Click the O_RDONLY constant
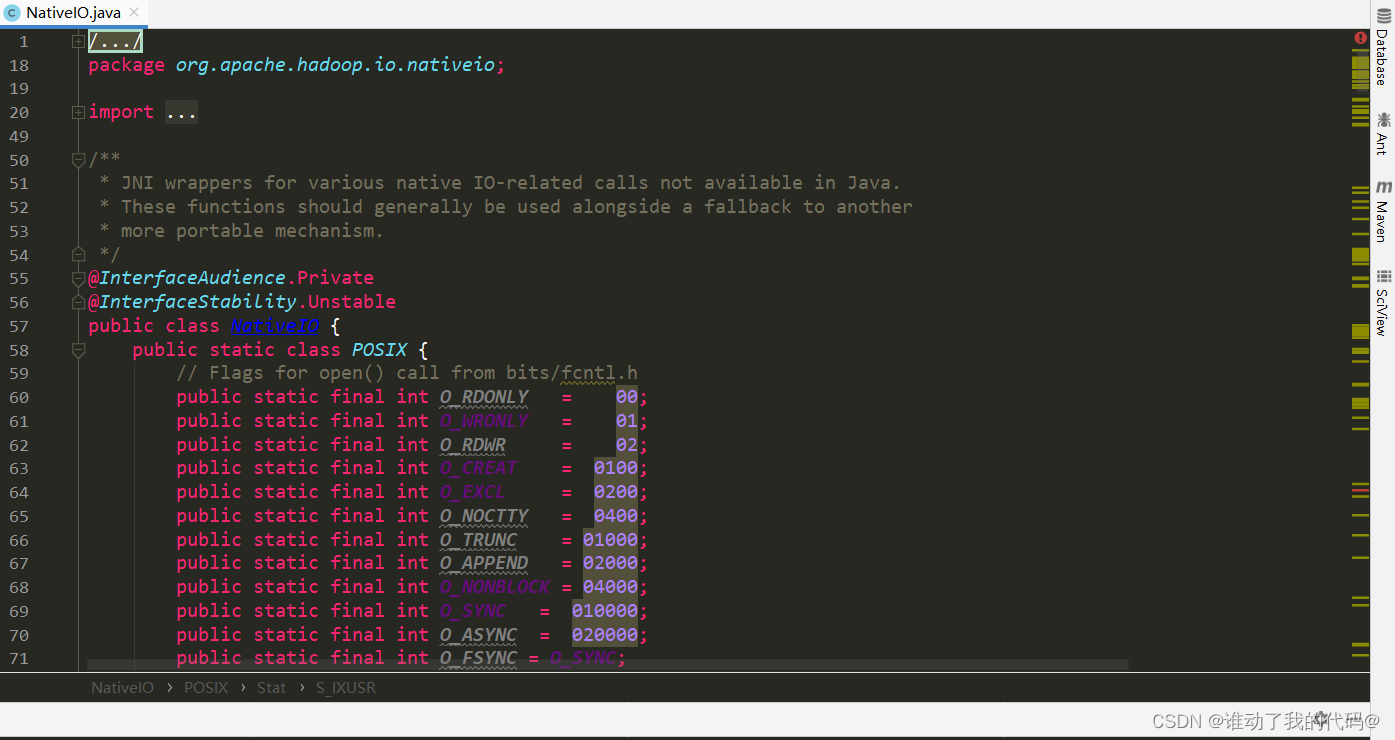1395x740 pixels. pos(484,397)
